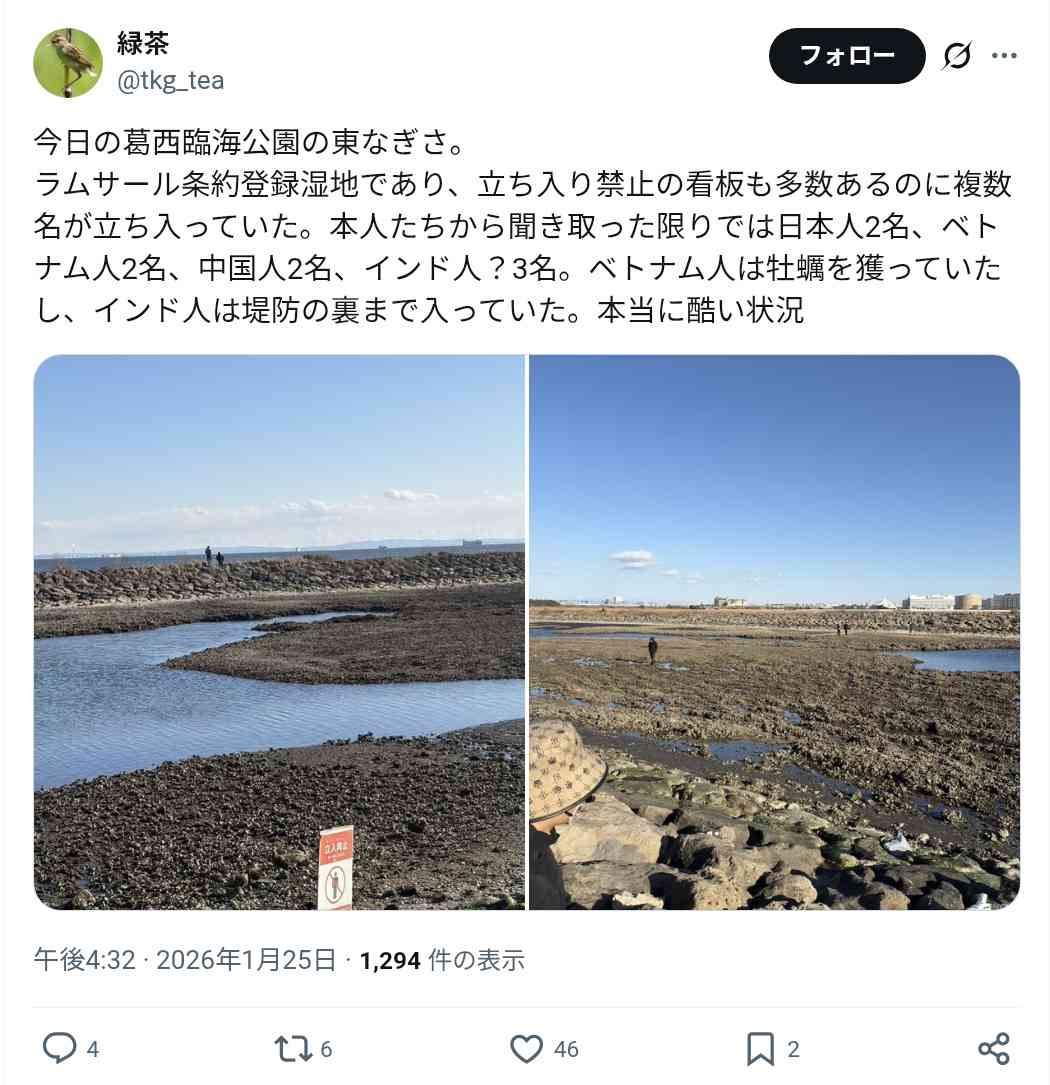Open the right photo of tidal flat
This screenshot has height=1085, width=1050.
[774, 632]
